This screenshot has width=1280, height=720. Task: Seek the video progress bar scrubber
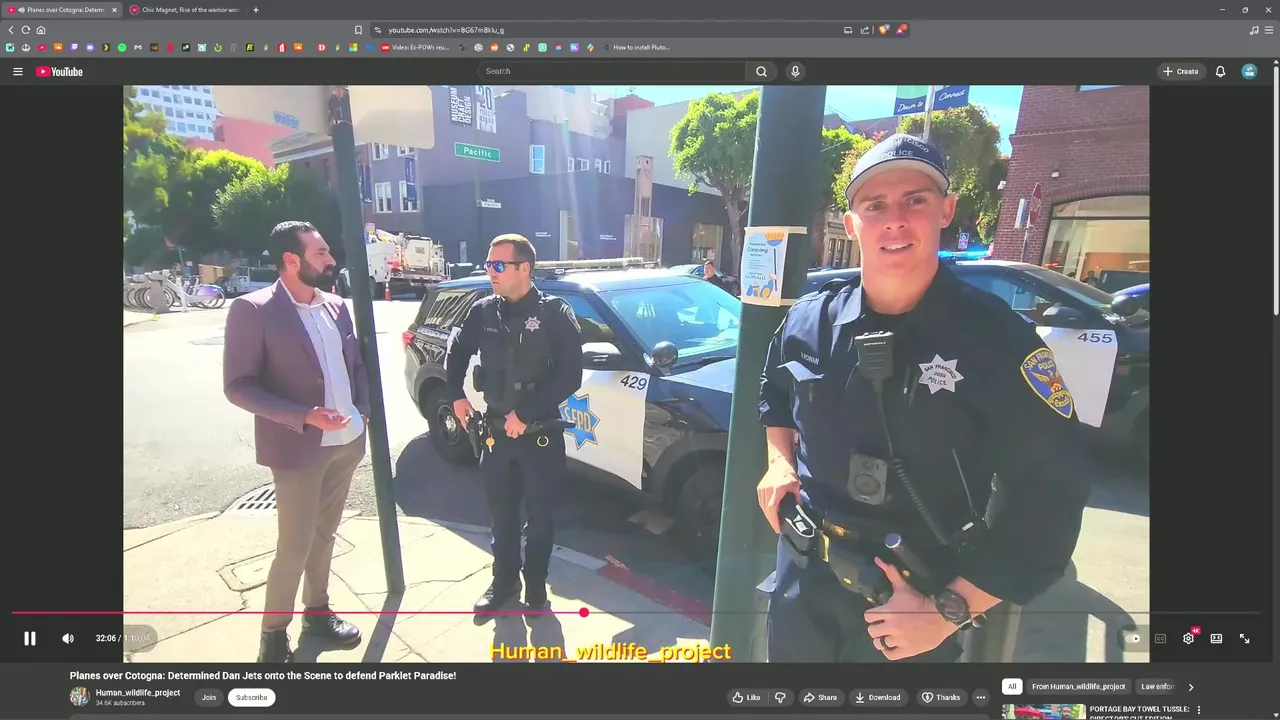point(584,612)
